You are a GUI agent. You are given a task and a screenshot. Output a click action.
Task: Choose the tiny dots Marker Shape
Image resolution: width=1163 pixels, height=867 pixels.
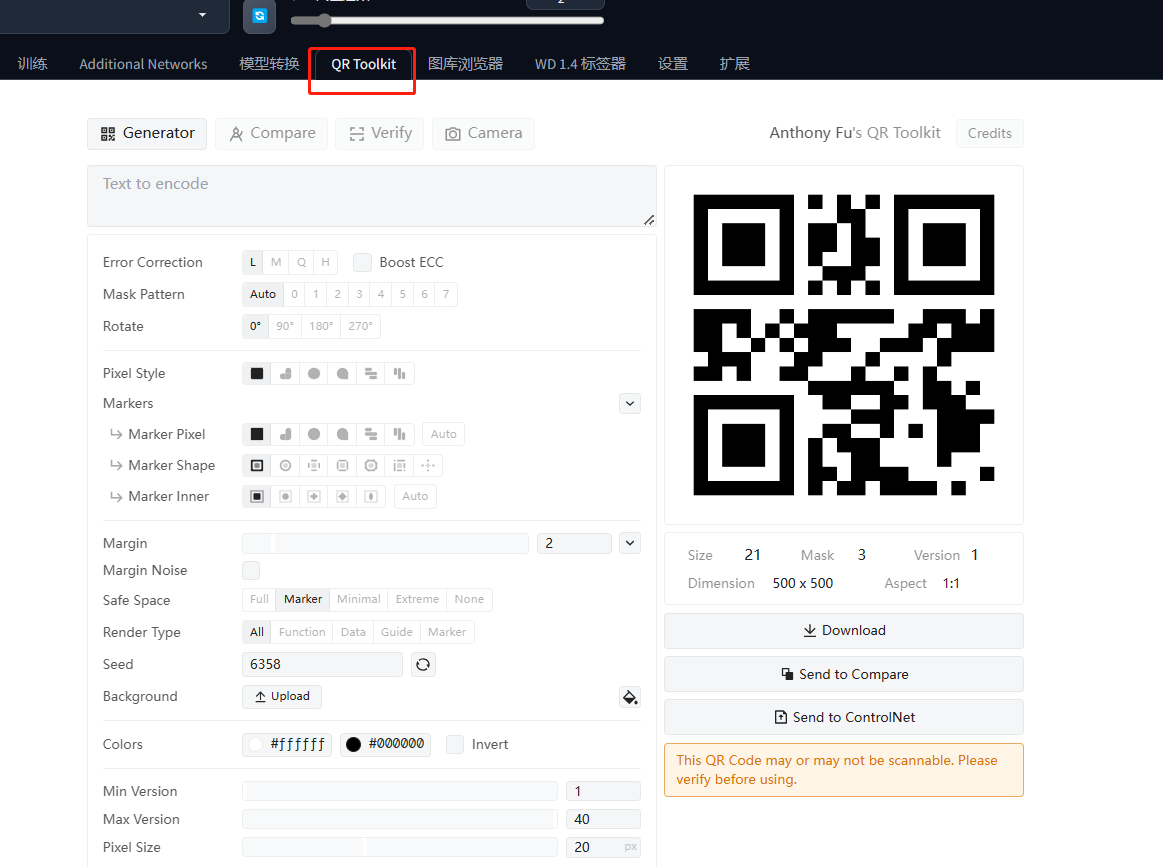pos(428,466)
